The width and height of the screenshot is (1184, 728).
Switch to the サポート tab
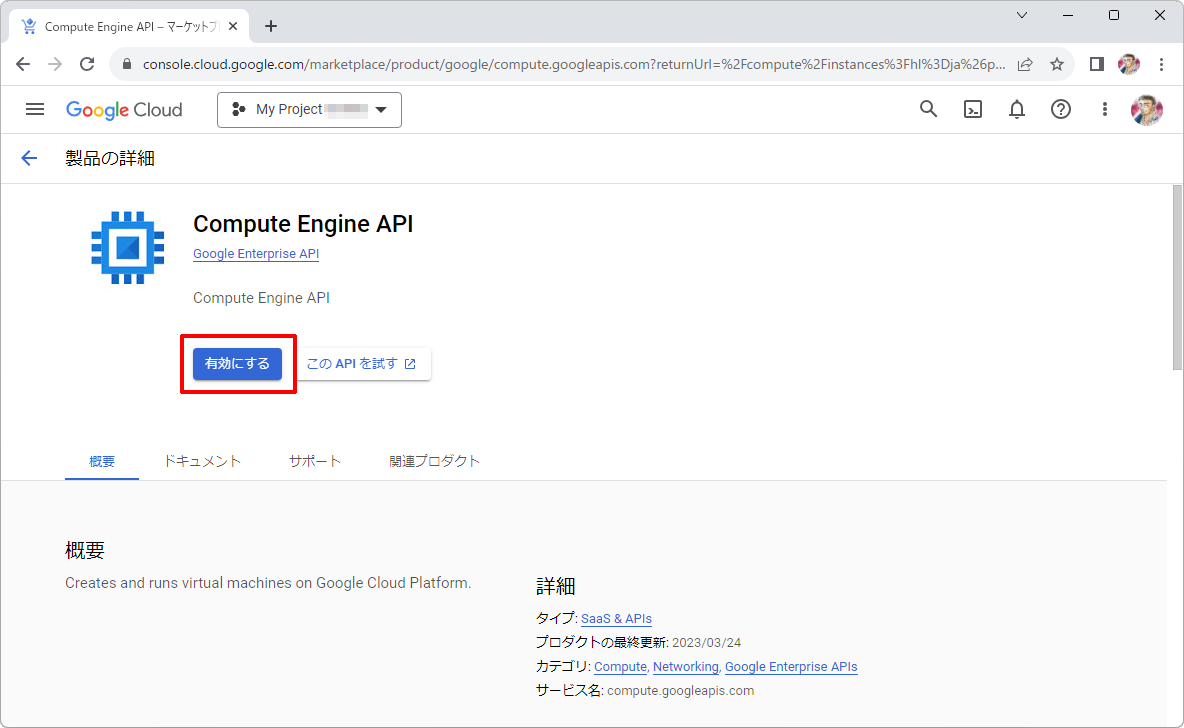[x=315, y=461]
